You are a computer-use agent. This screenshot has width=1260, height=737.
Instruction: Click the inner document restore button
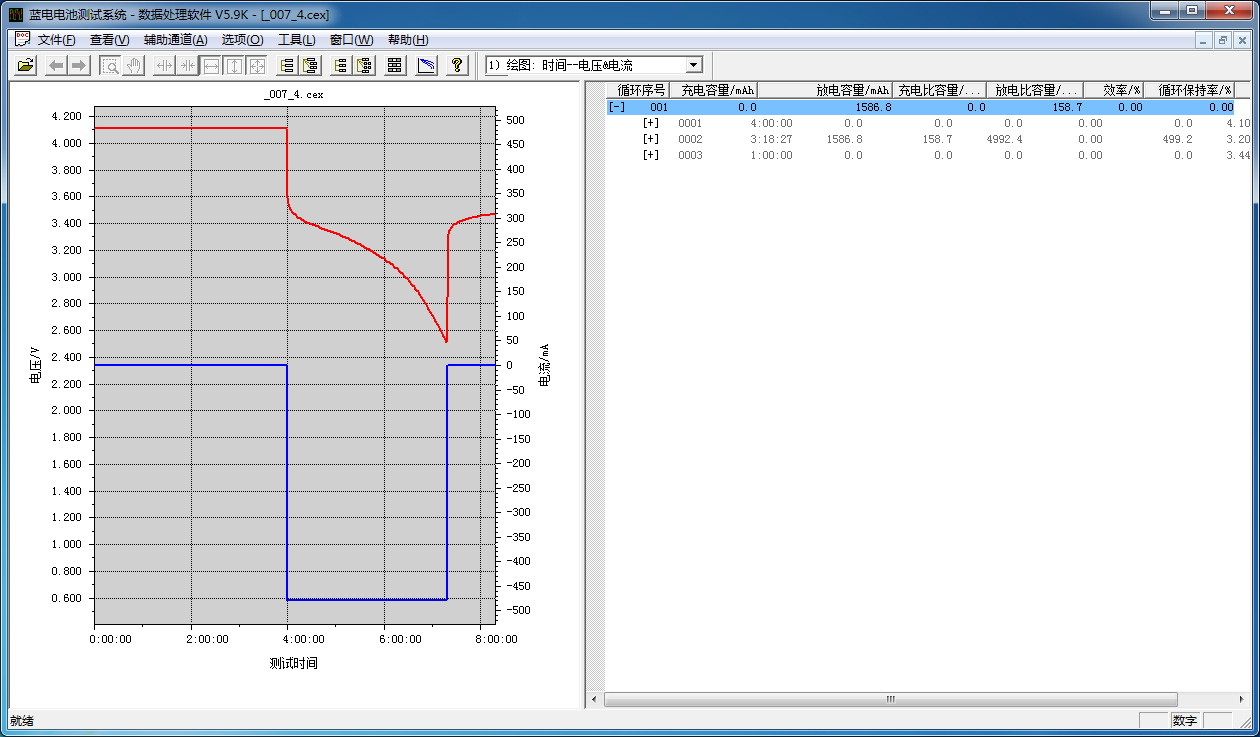1223,40
